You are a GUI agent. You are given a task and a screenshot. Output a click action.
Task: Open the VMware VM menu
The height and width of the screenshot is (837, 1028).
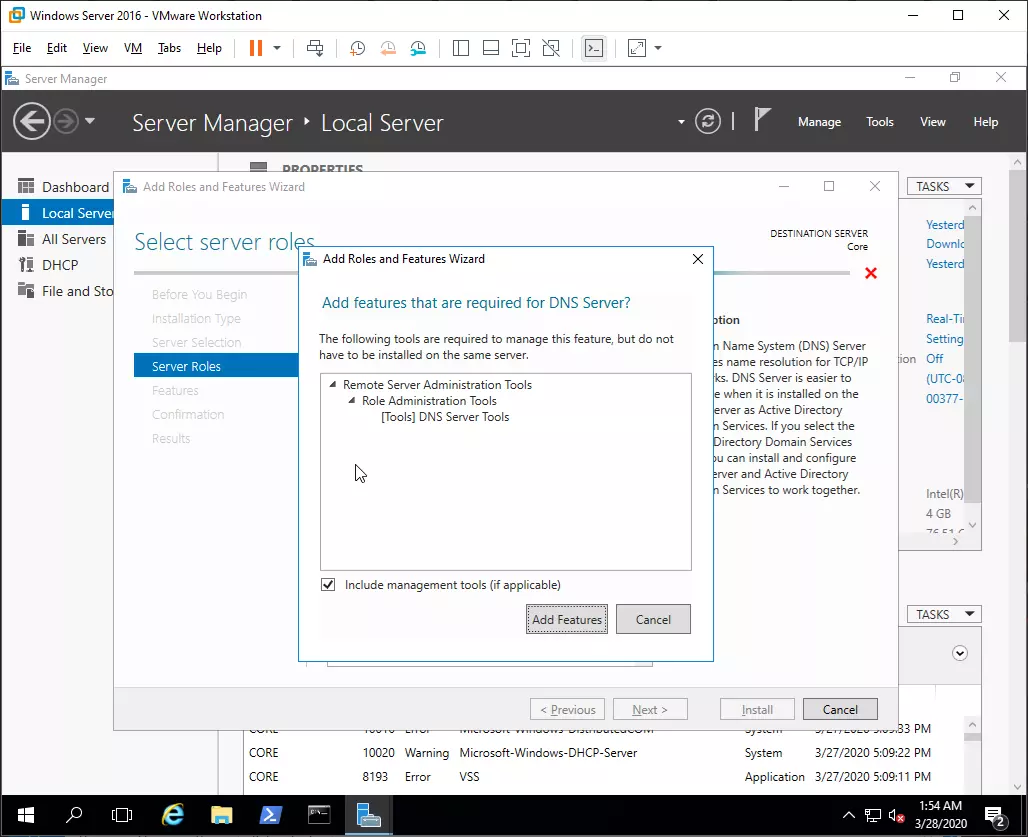133,48
